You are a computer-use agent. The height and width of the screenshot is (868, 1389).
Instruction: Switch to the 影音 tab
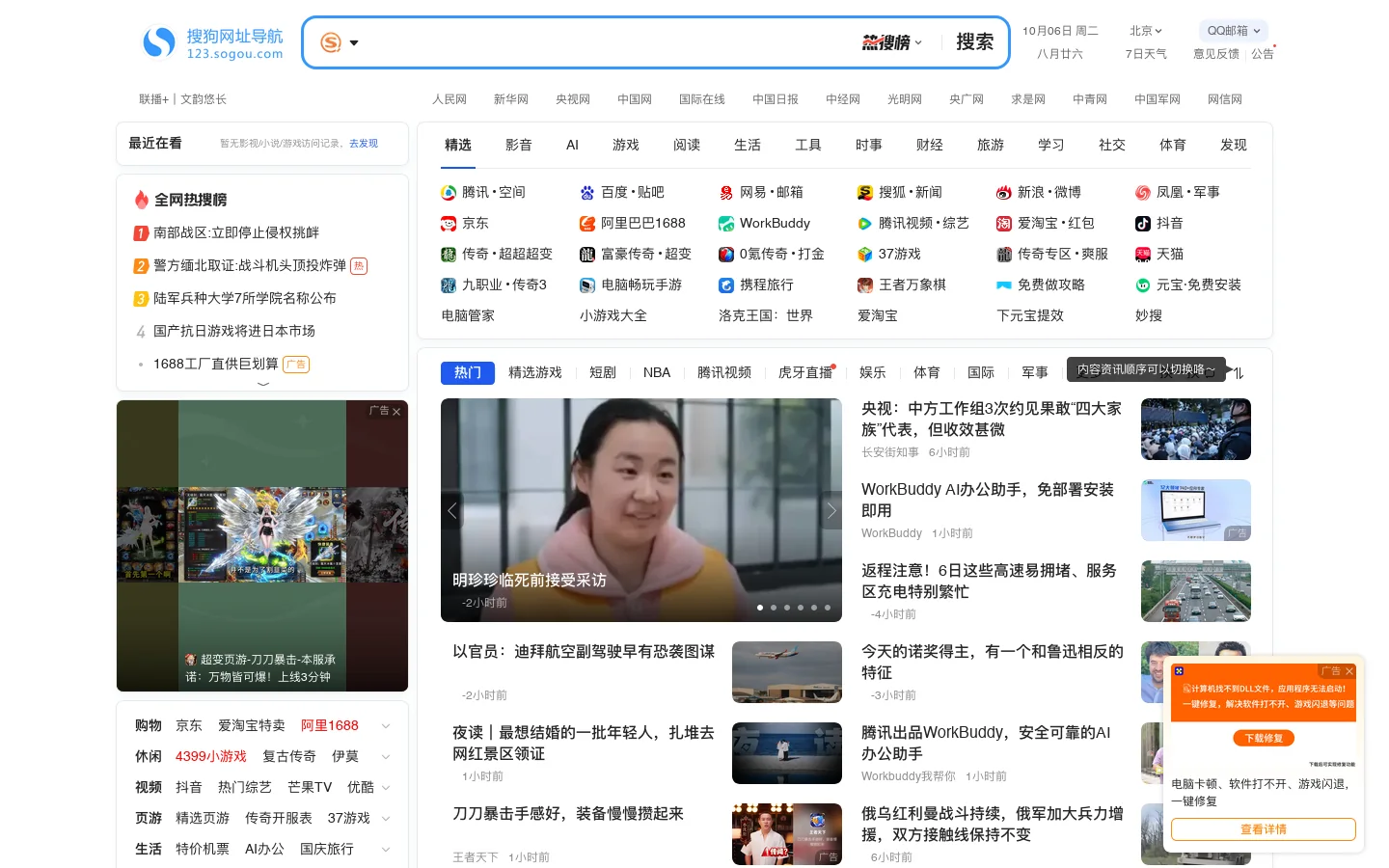click(x=519, y=145)
